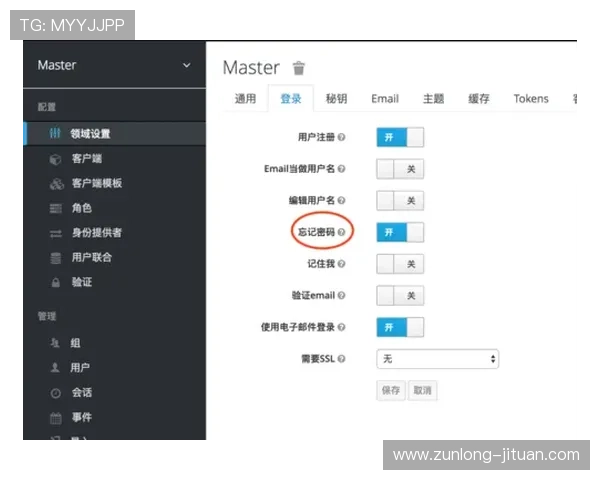Viewport: 600px width, 480px height.
Task: Click the 事件 calendar icon
Action: click(x=56, y=418)
